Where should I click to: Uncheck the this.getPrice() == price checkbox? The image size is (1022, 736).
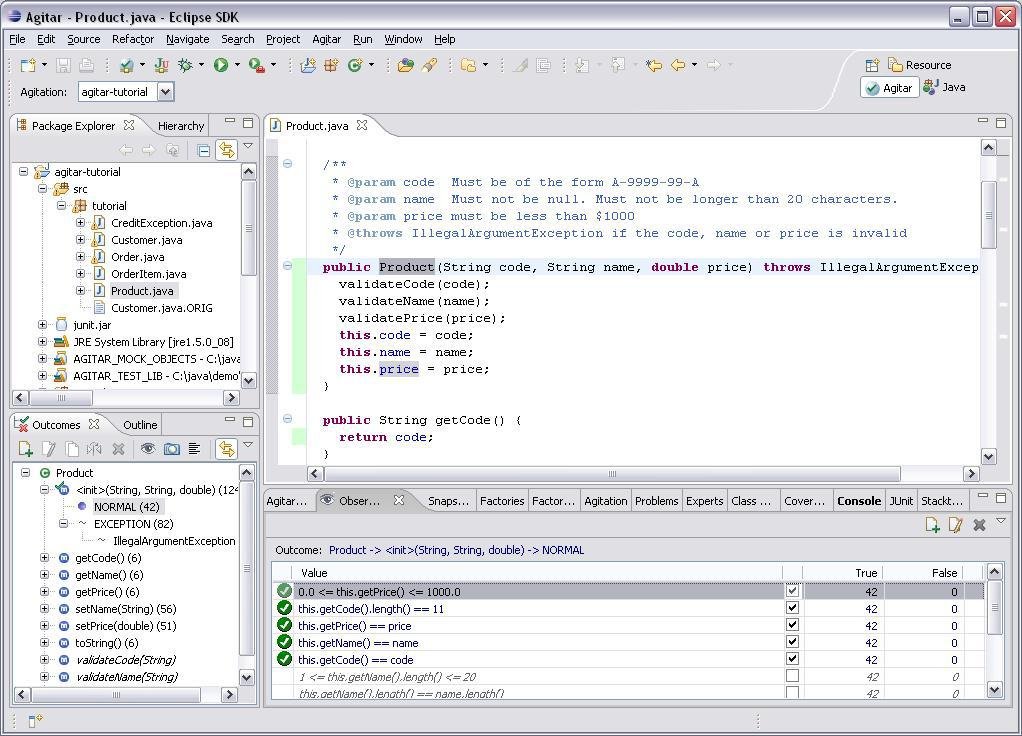tap(792, 625)
